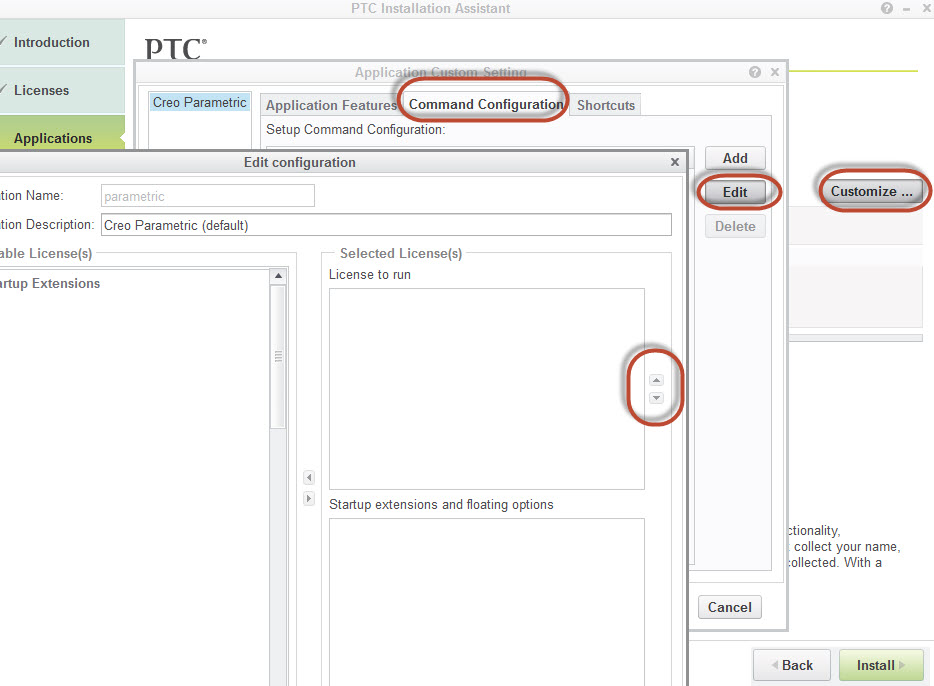
Task: Minimize the PTC Installation Assistant window
Action: pos(907,8)
